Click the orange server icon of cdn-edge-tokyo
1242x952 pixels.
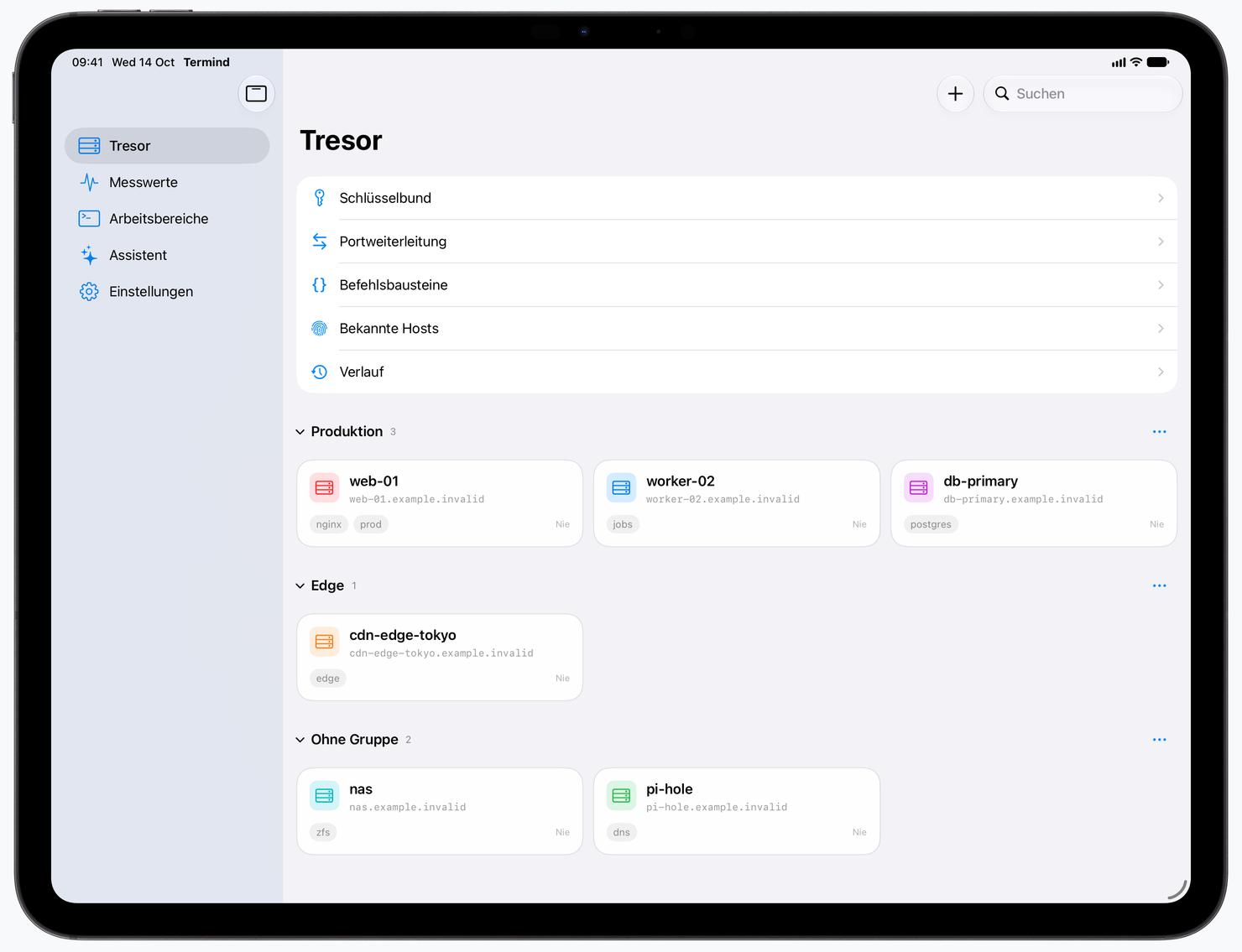[x=325, y=642]
